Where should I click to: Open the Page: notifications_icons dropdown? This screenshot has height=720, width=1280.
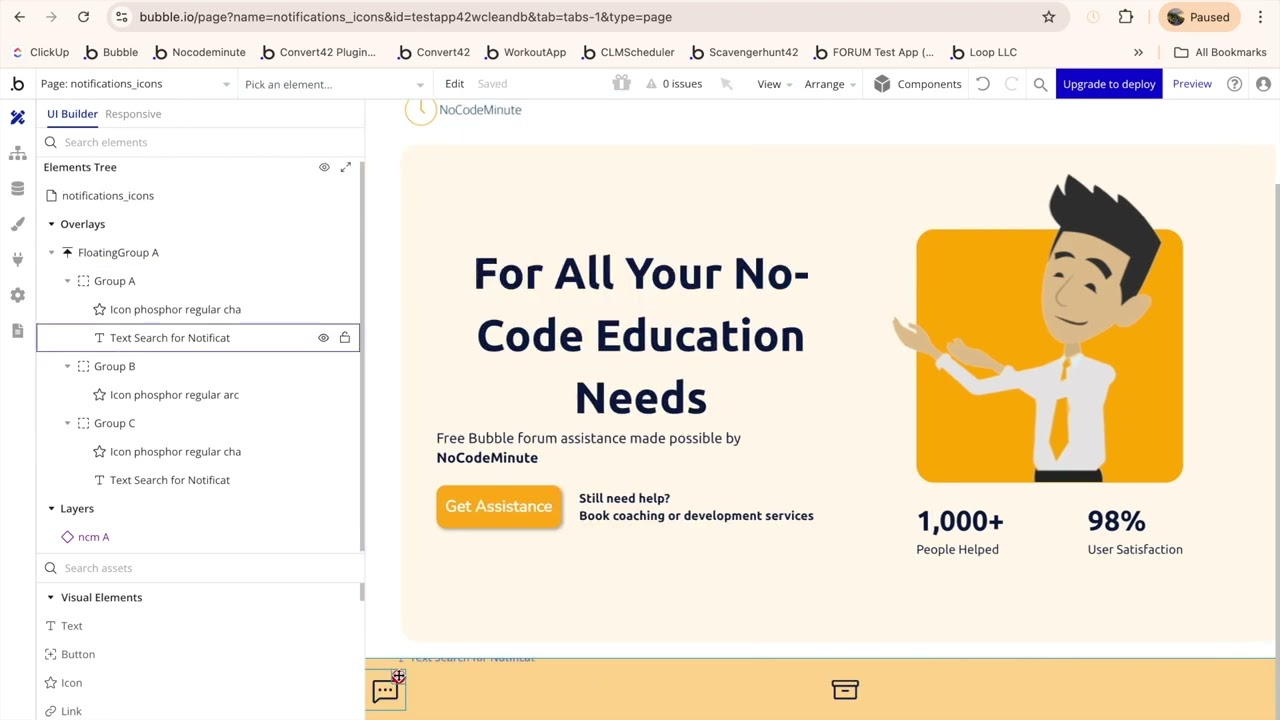click(135, 84)
